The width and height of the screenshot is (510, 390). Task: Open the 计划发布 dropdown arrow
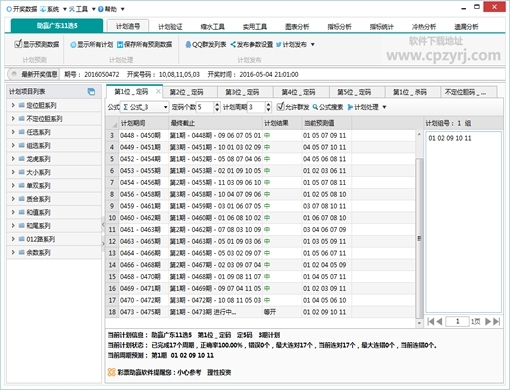[313, 44]
